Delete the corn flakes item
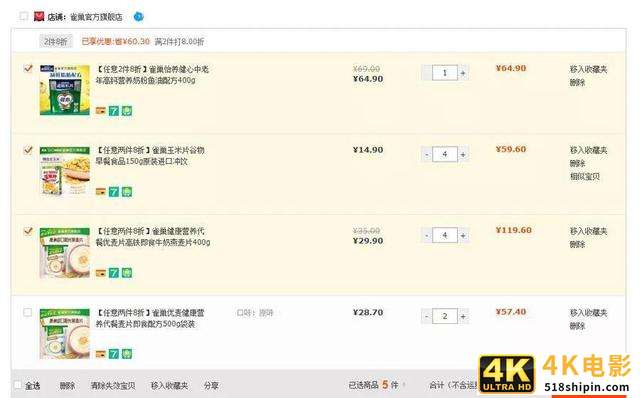Screen dimensions: 640x398 pyautogui.click(x=578, y=163)
